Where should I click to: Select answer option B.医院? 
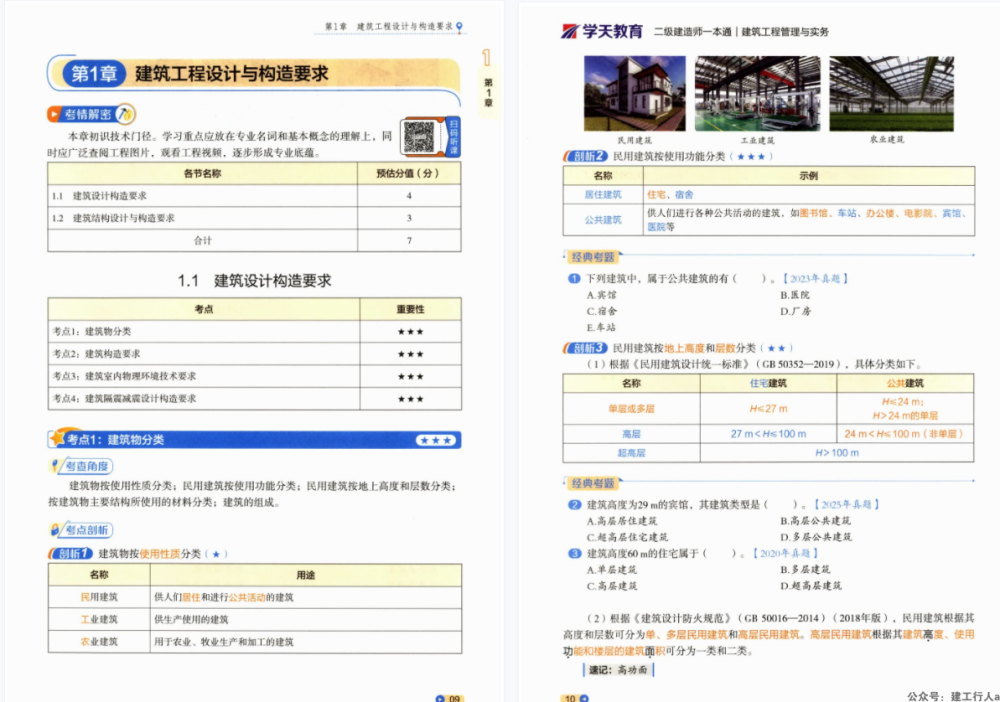[x=795, y=295]
